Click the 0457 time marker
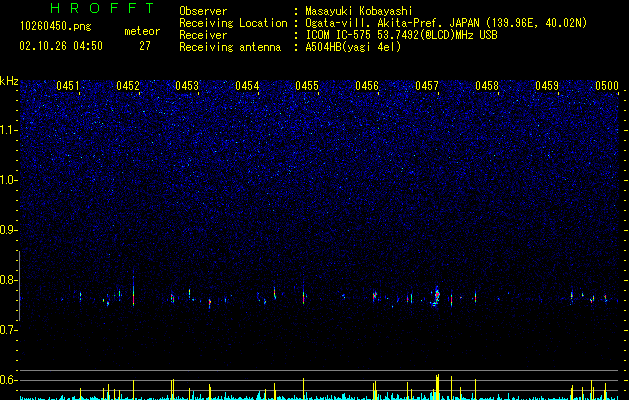 point(427,86)
